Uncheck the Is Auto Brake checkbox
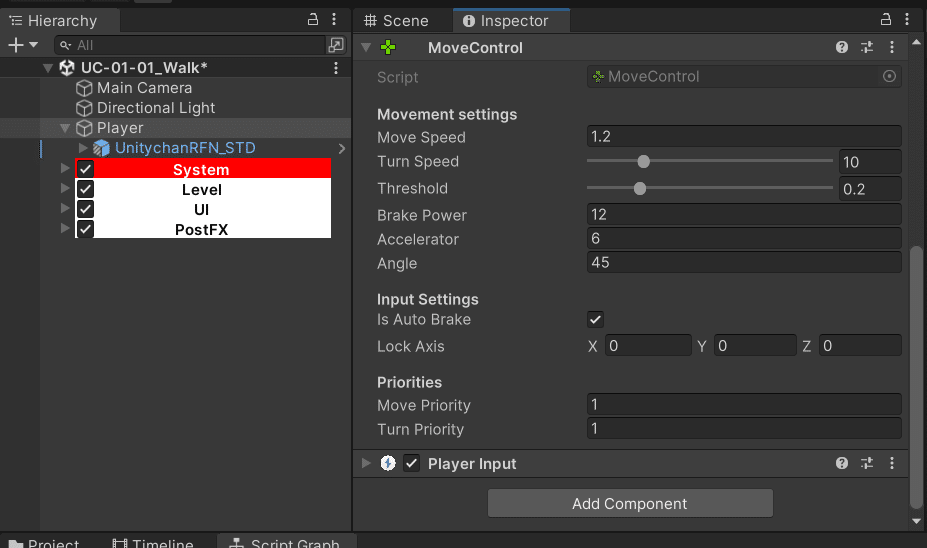Viewport: 927px width, 548px height. pyautogui.click(x=595, y=320)
